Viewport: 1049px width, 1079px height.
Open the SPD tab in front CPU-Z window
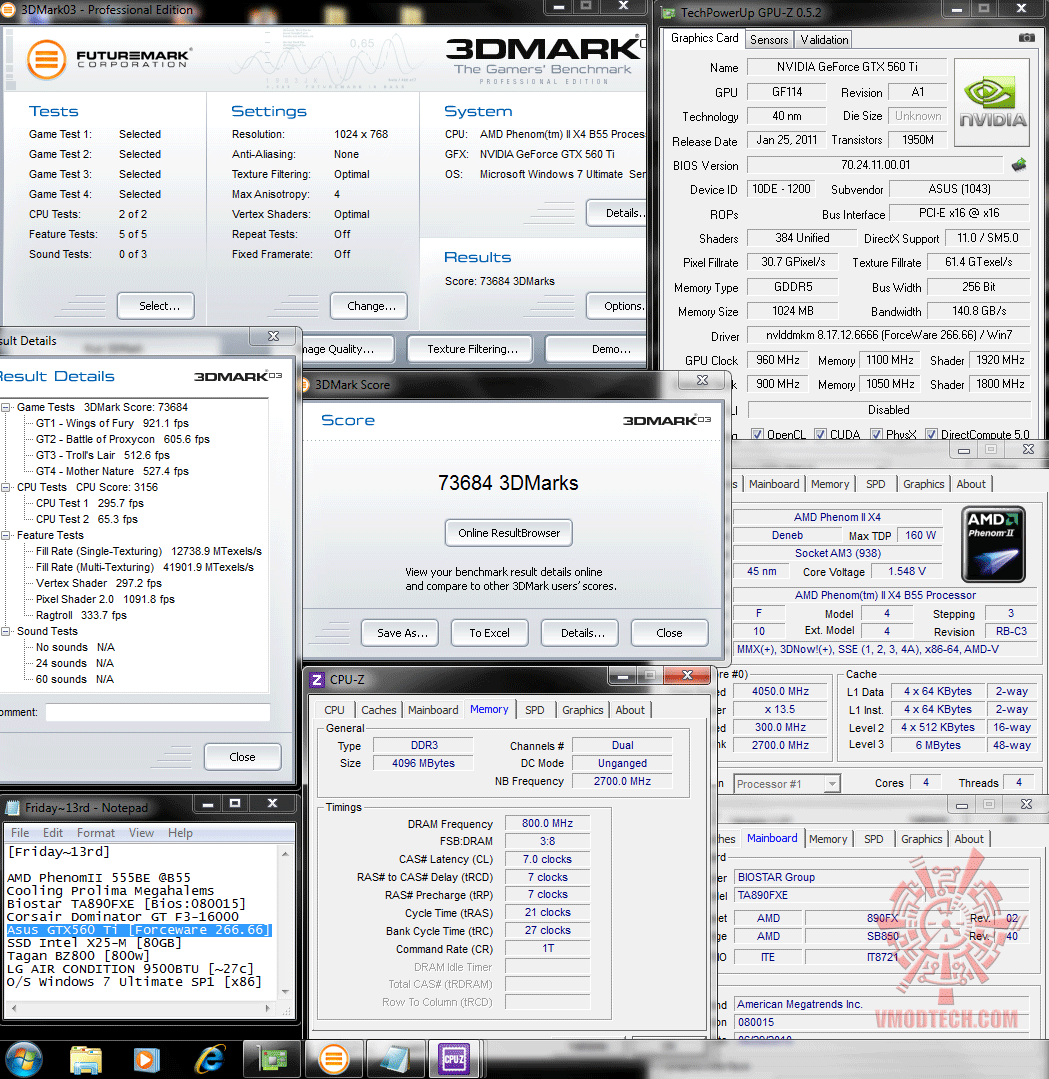534,710
